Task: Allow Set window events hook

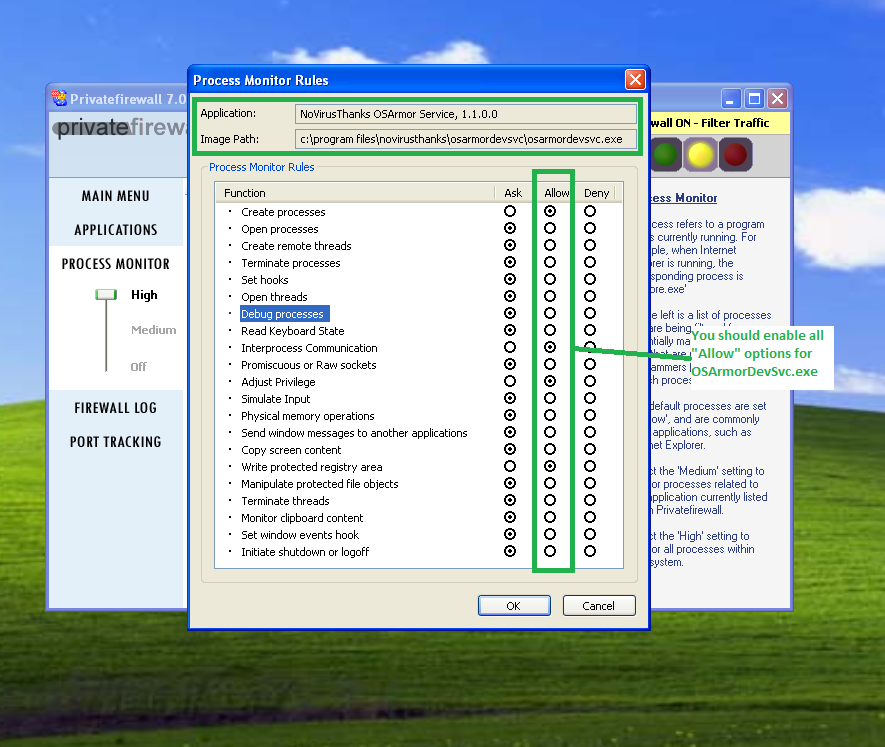Action: click(550, 534)
